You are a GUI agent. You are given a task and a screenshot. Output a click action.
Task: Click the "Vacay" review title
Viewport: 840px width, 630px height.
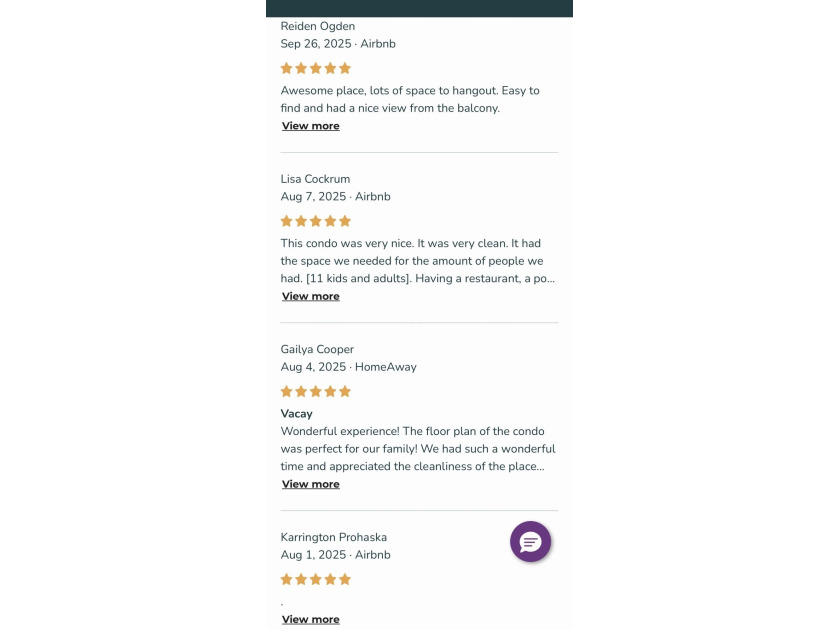[297, 414]
